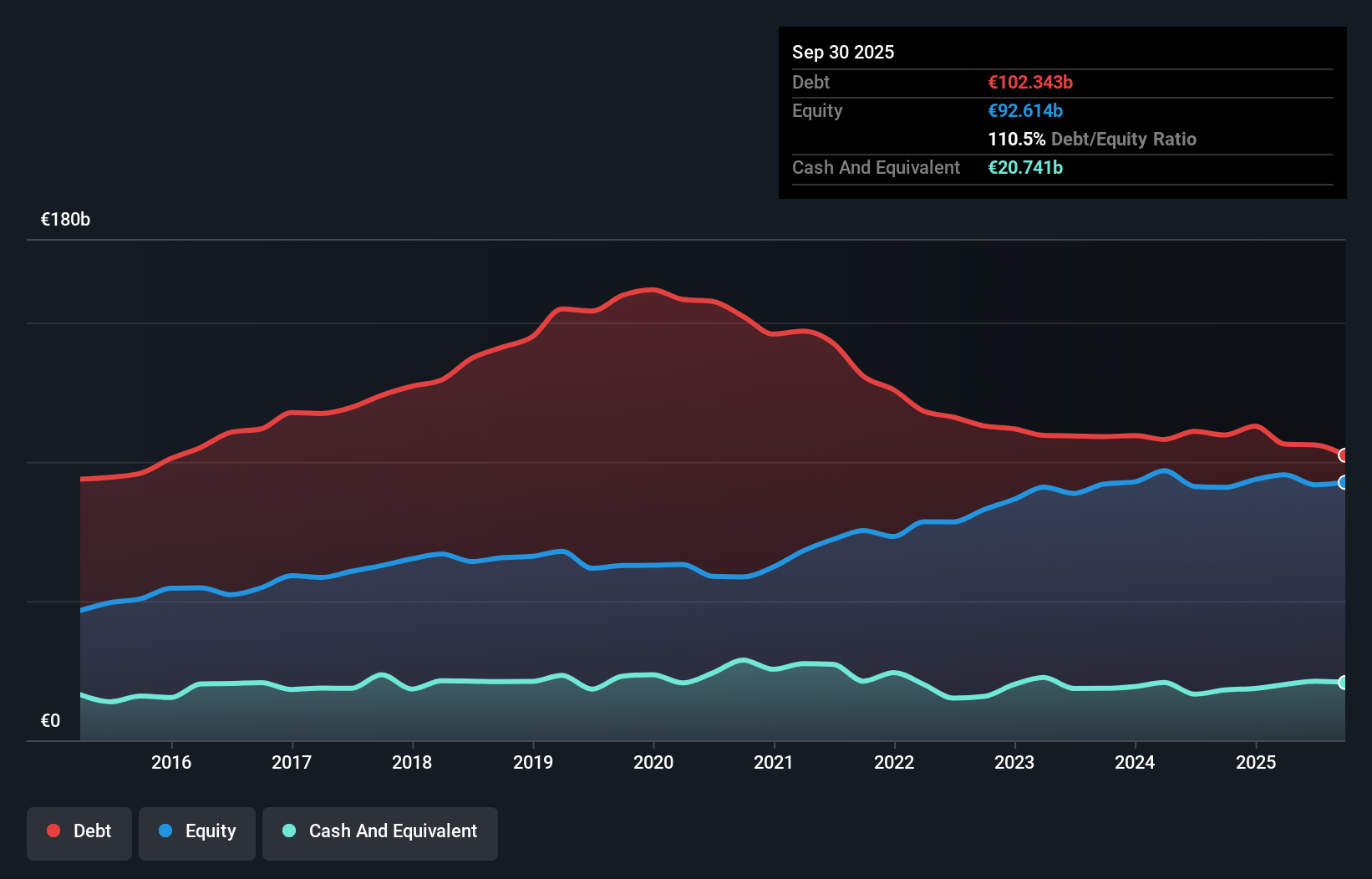Click the Equity row label in tooltip

pyautogui.click(x=817, y=110)
